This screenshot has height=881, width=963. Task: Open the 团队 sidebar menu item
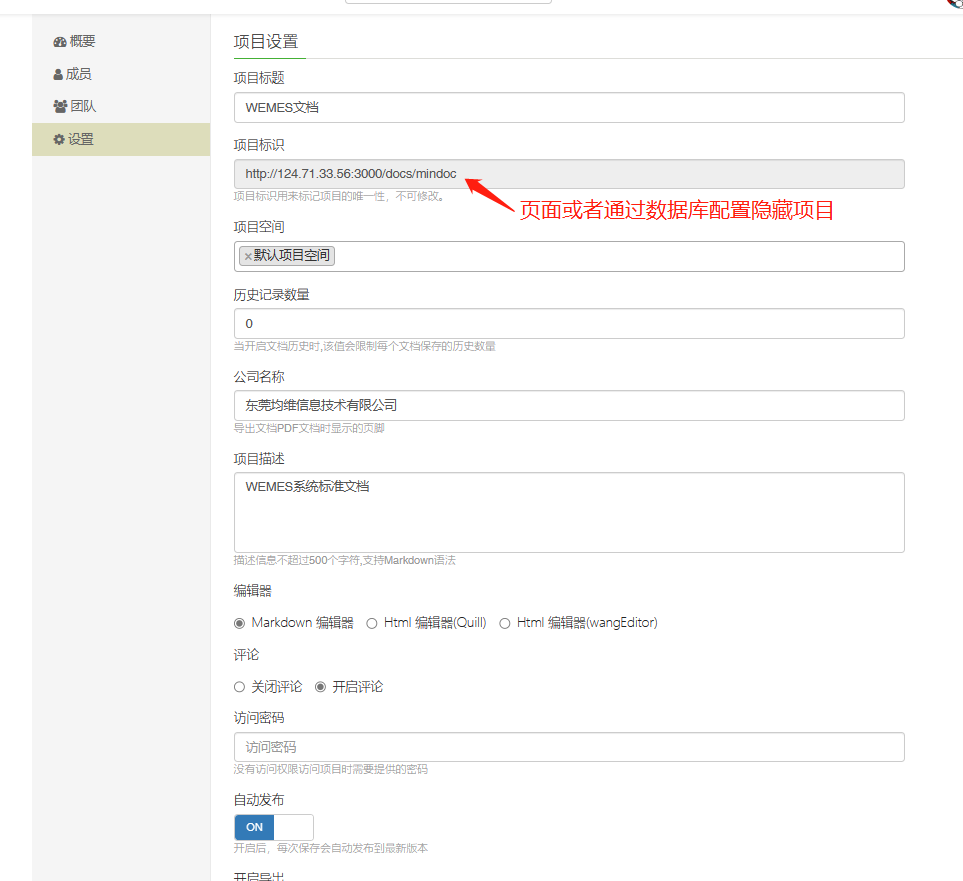83,106
